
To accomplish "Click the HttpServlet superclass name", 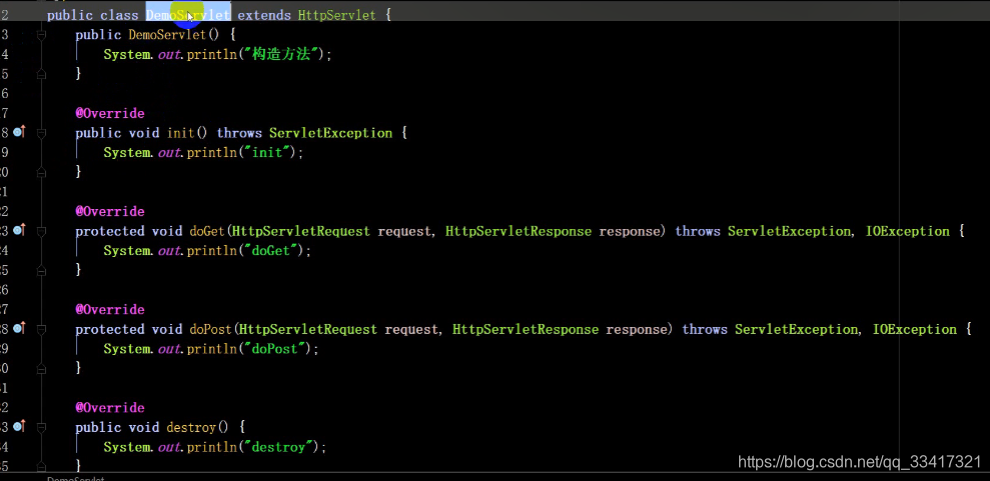I will [337, 15].
